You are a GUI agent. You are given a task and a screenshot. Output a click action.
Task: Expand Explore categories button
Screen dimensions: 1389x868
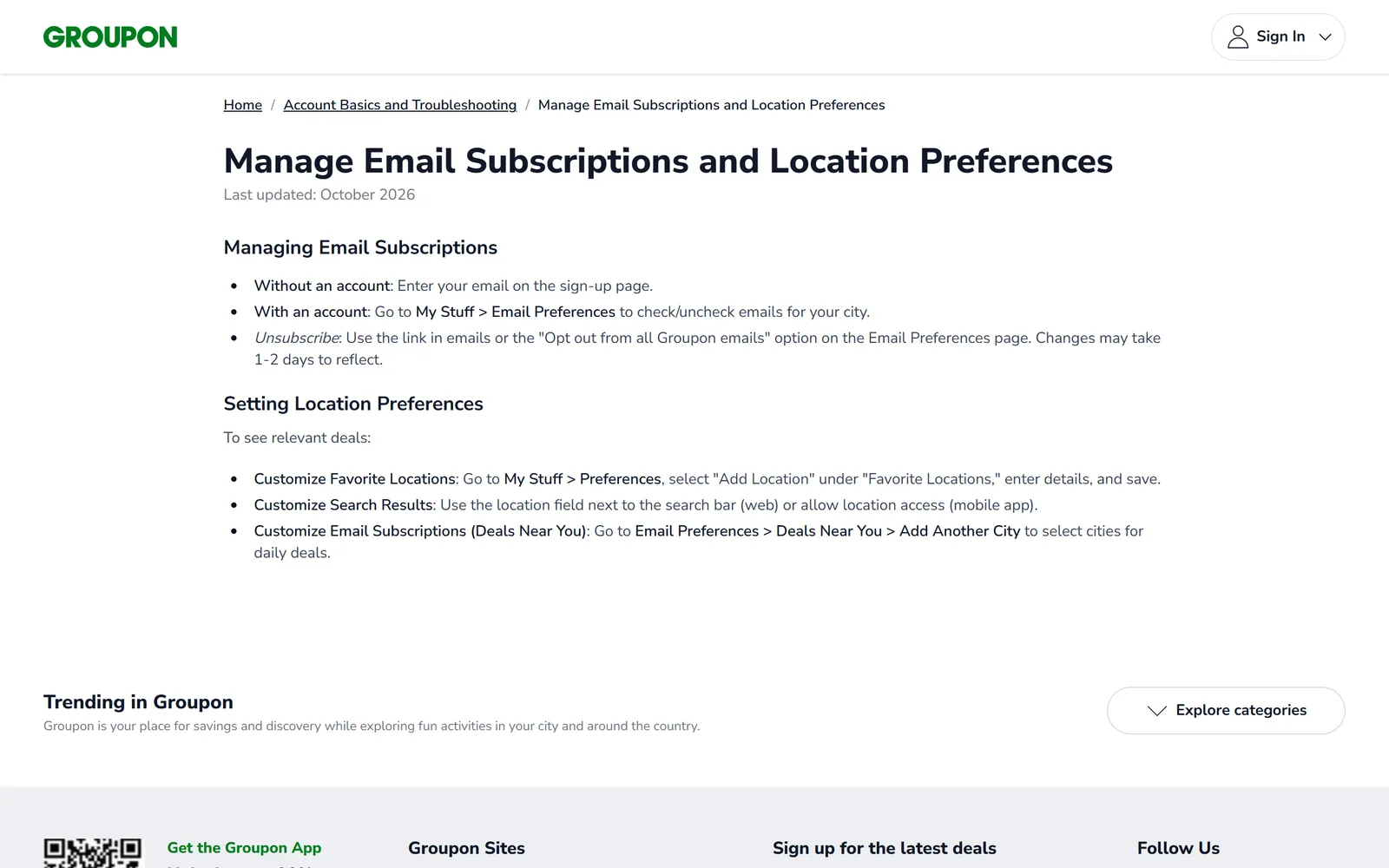click(x=1226, y=711)
